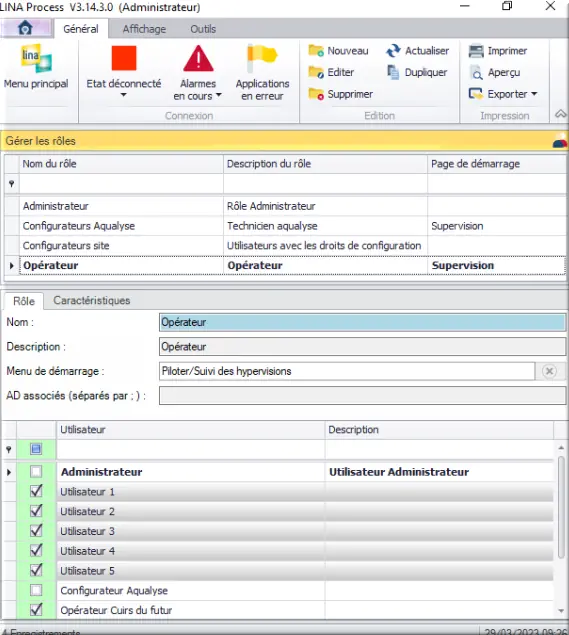This screenshot has height=635, width=569.
Task: Switch to the Affichage ribbon tab
Action: click(x=144, y=29)
